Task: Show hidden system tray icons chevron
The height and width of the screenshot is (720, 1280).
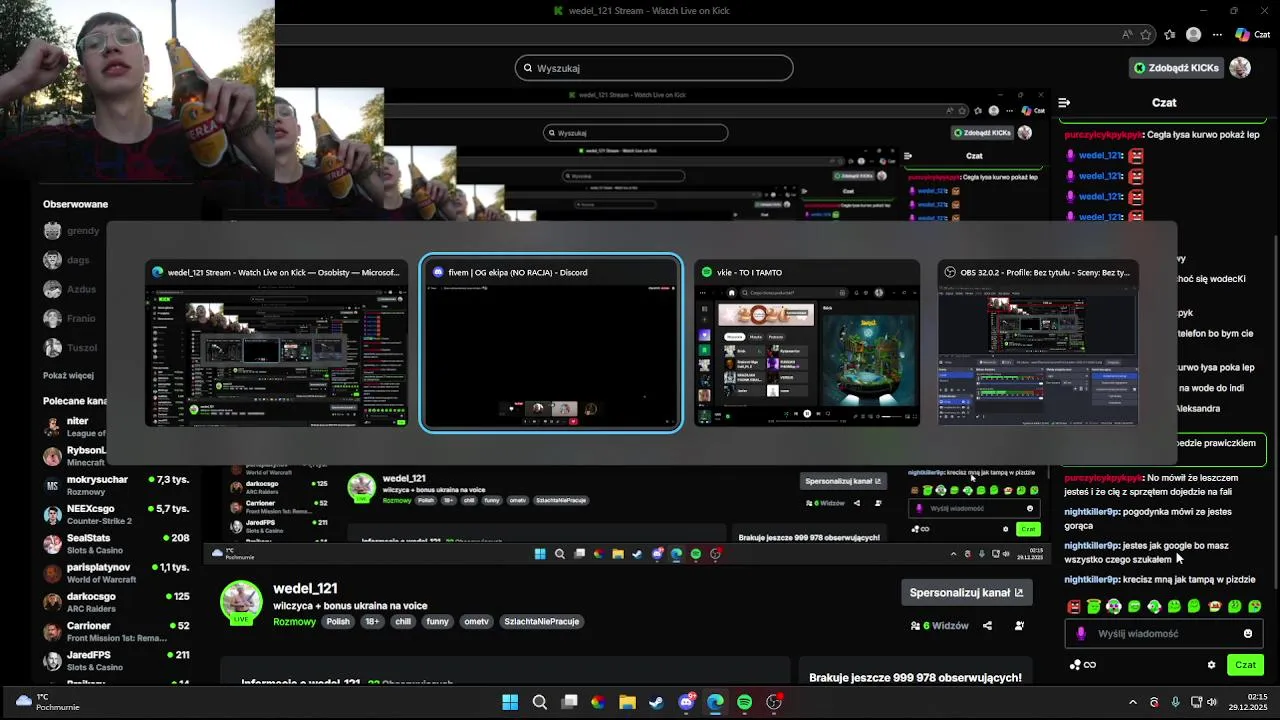Action: pyautogui.click(x=1133, y=702)
